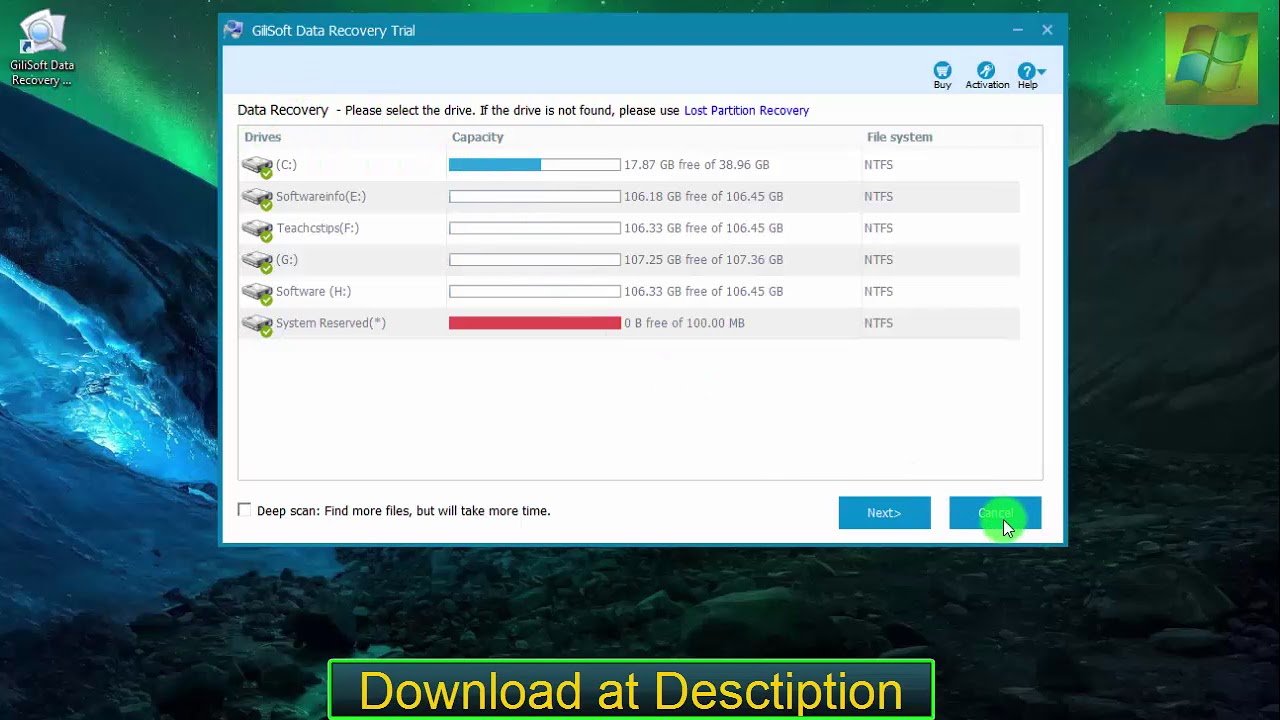Screen dimensions: 1280x720
Task: Select text "107.25 GB free of 107.36 GB"
Action: (703, 260)
